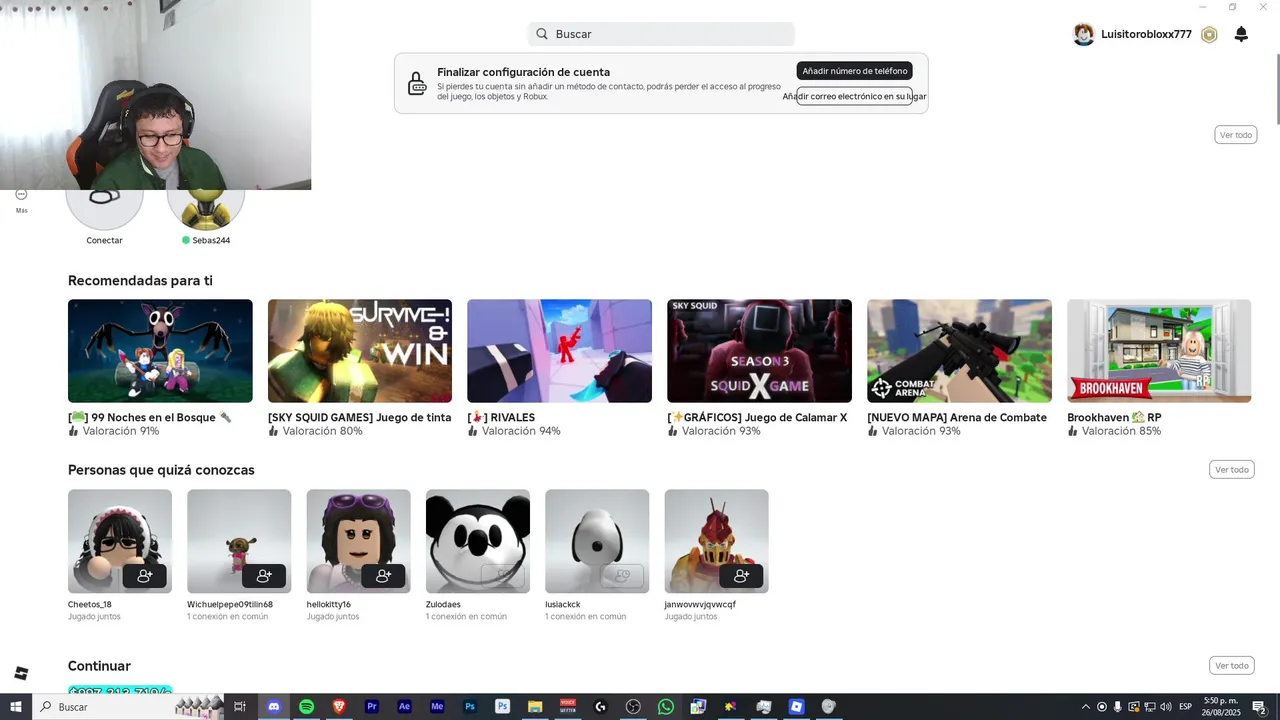Click Añadir correo electrónico en su lugar
The width and height of the screenshot is (1280, 720).
(x=855, y=96)
